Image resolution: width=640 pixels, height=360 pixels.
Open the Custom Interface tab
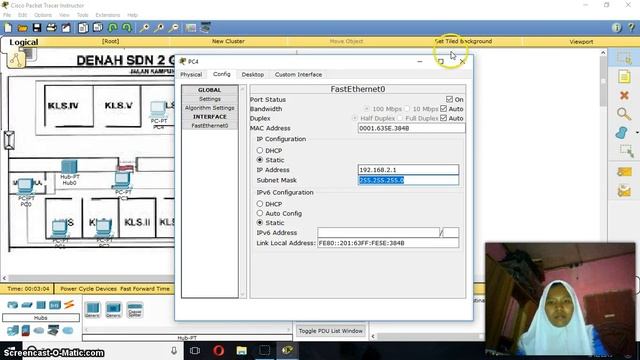298,75
